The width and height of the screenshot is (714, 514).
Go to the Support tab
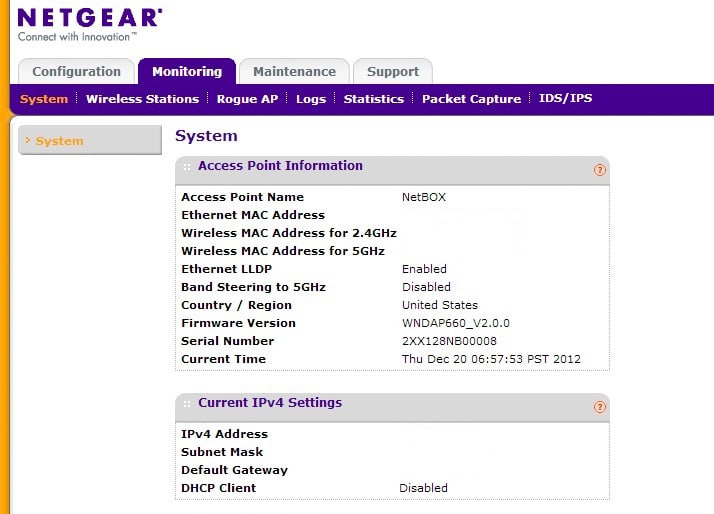(x=393, y=71)
